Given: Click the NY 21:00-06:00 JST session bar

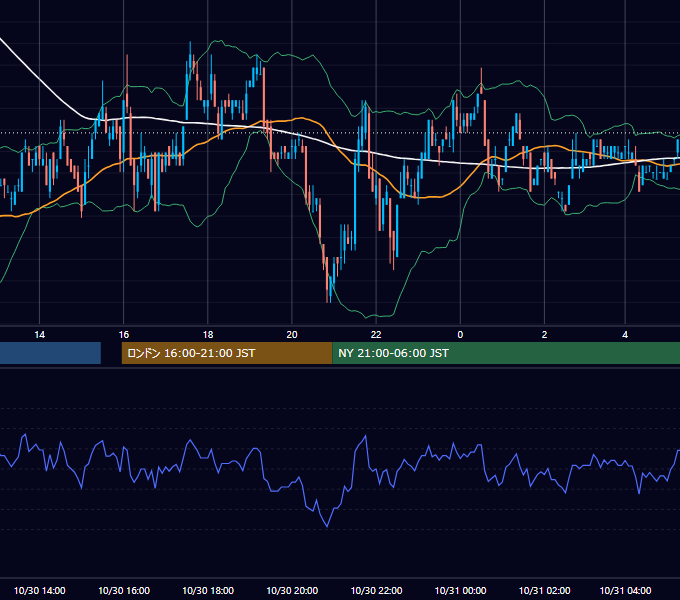Looking at the screenshot, I should [x=506, y=353].
